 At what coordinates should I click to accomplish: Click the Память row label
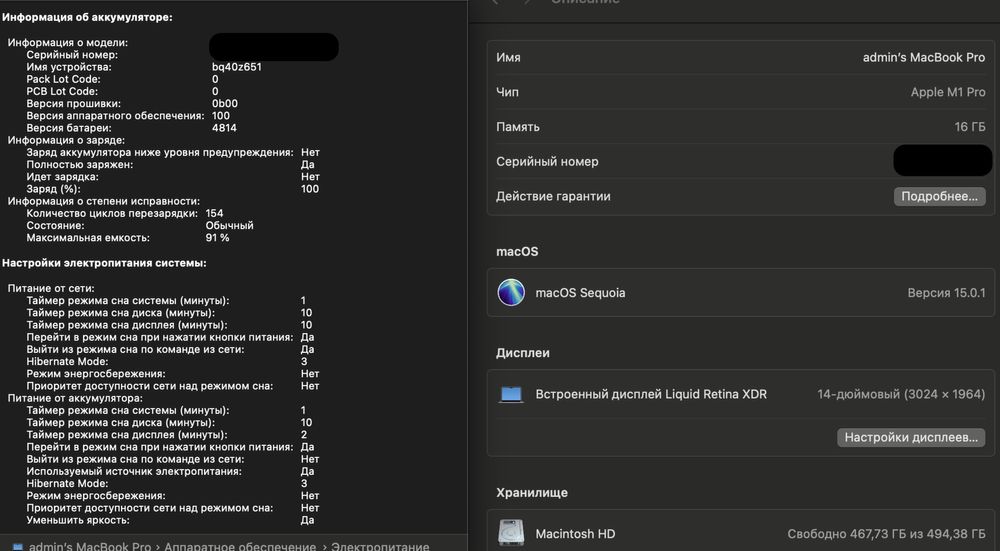tap(517, 127)
